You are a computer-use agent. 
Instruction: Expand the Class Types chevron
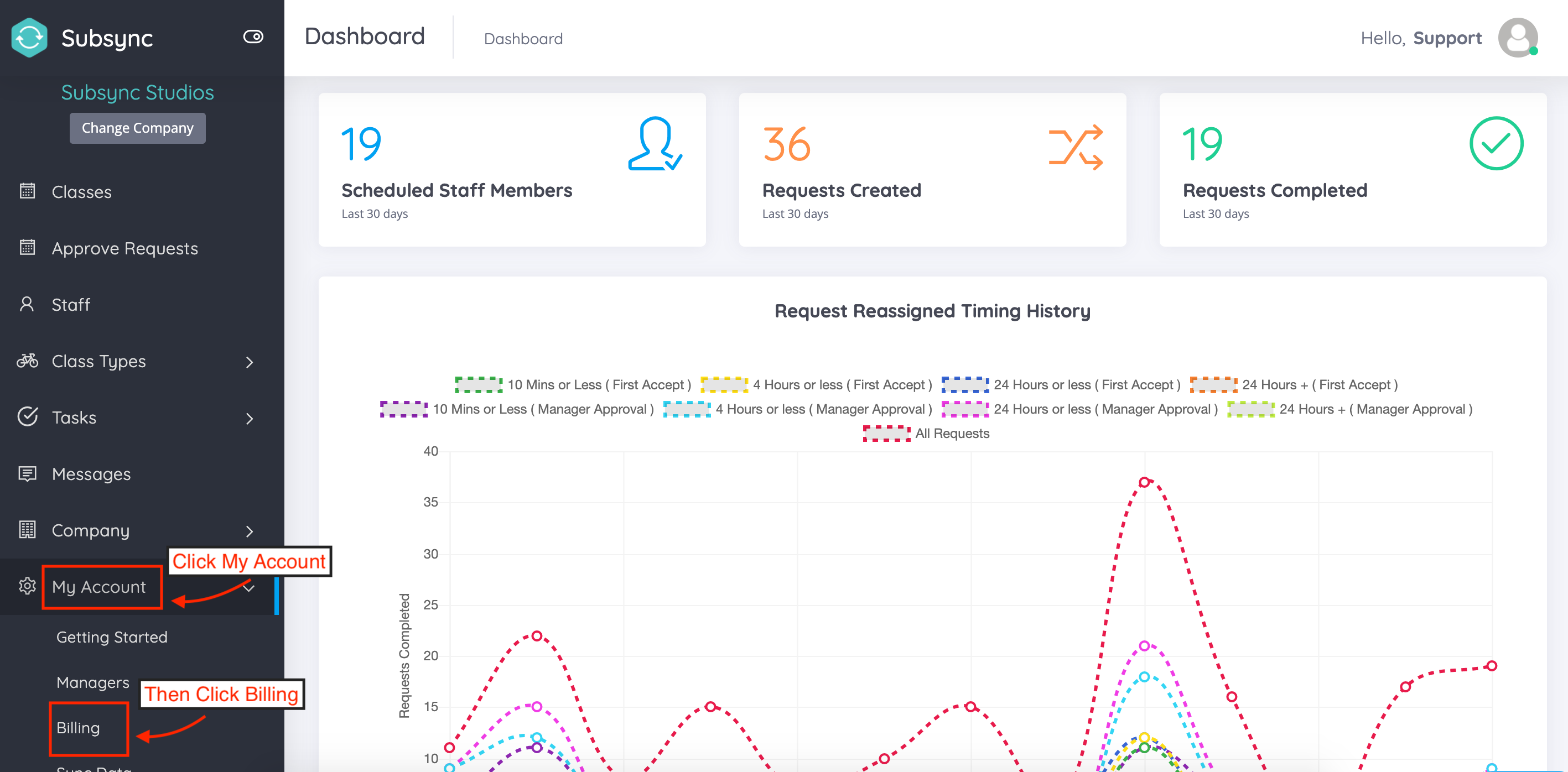point(249,363)
